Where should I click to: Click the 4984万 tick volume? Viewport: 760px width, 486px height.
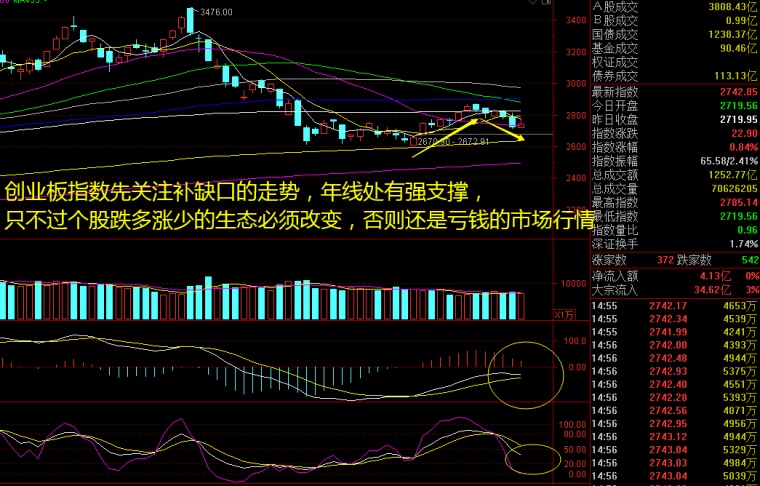[x=740, y=463]
